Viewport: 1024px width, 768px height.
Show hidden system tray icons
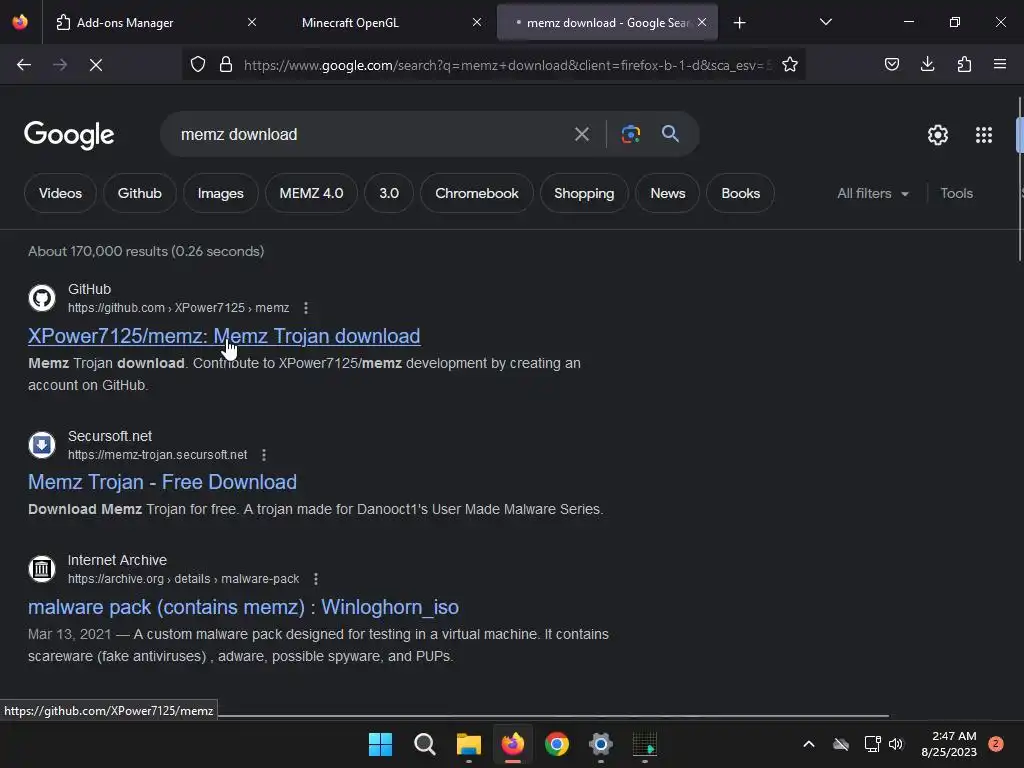(x=808, y=744)
